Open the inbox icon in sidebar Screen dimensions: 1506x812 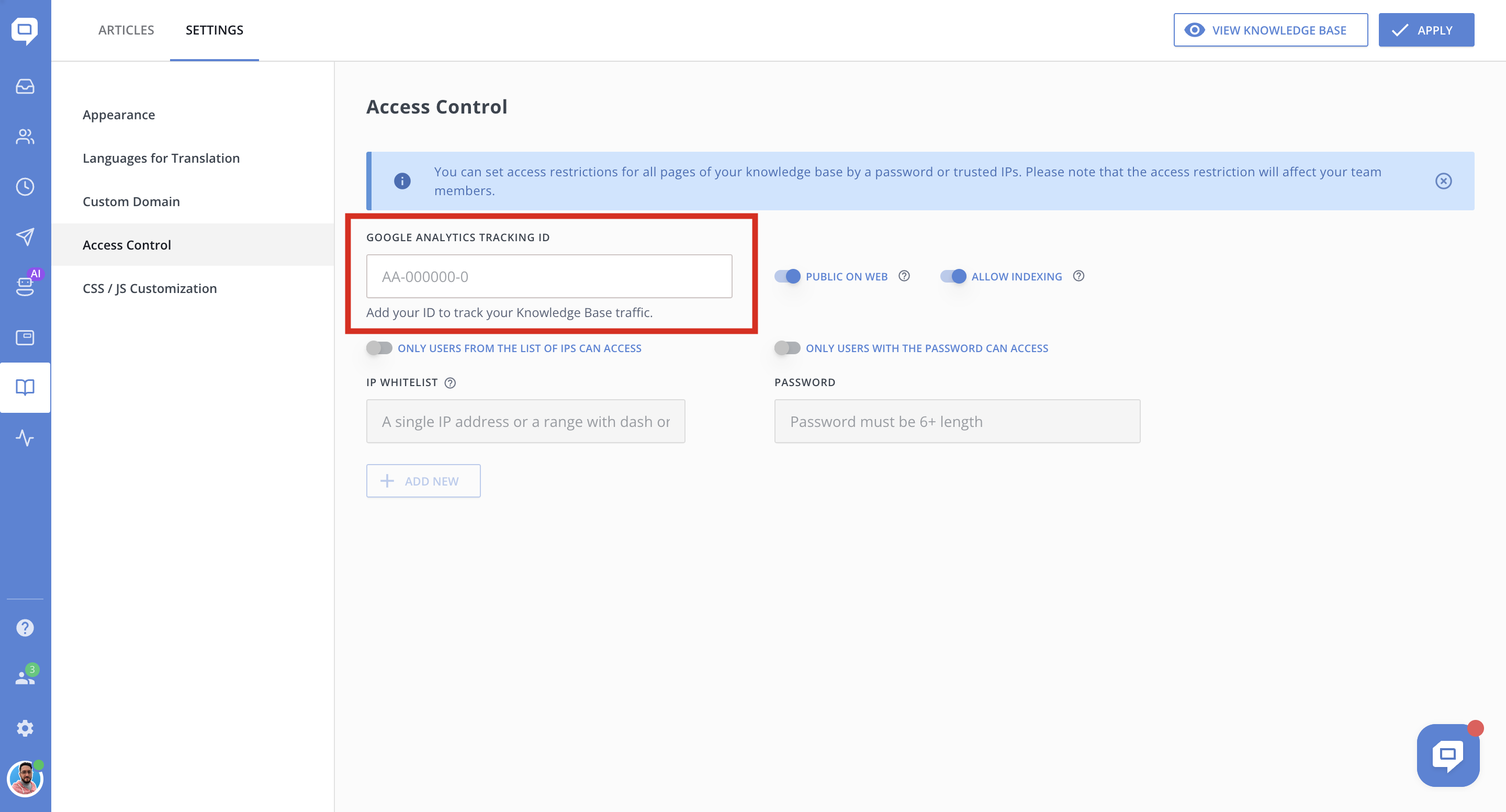[x=25, y=86]
